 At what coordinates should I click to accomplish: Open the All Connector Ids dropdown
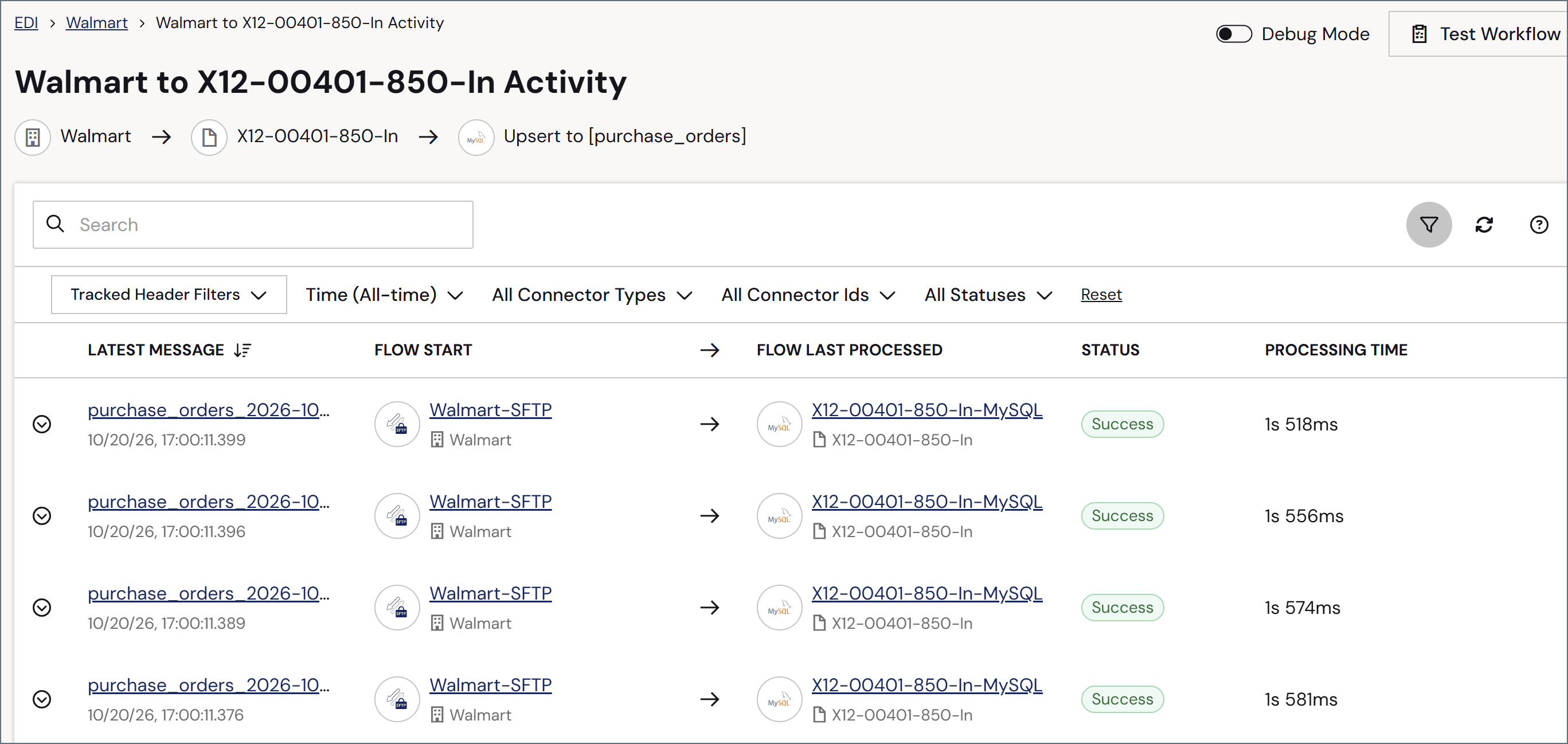click(808, 295)
